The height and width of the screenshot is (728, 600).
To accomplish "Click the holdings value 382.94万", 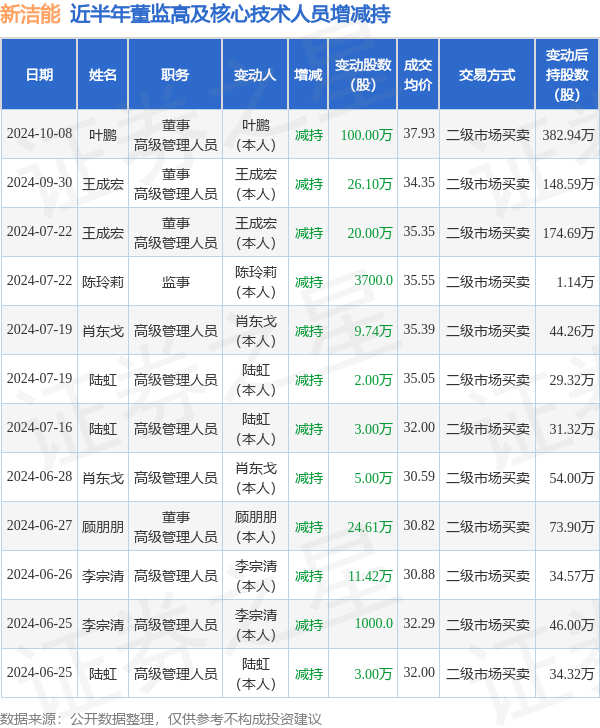I will (x=568, y=135).
